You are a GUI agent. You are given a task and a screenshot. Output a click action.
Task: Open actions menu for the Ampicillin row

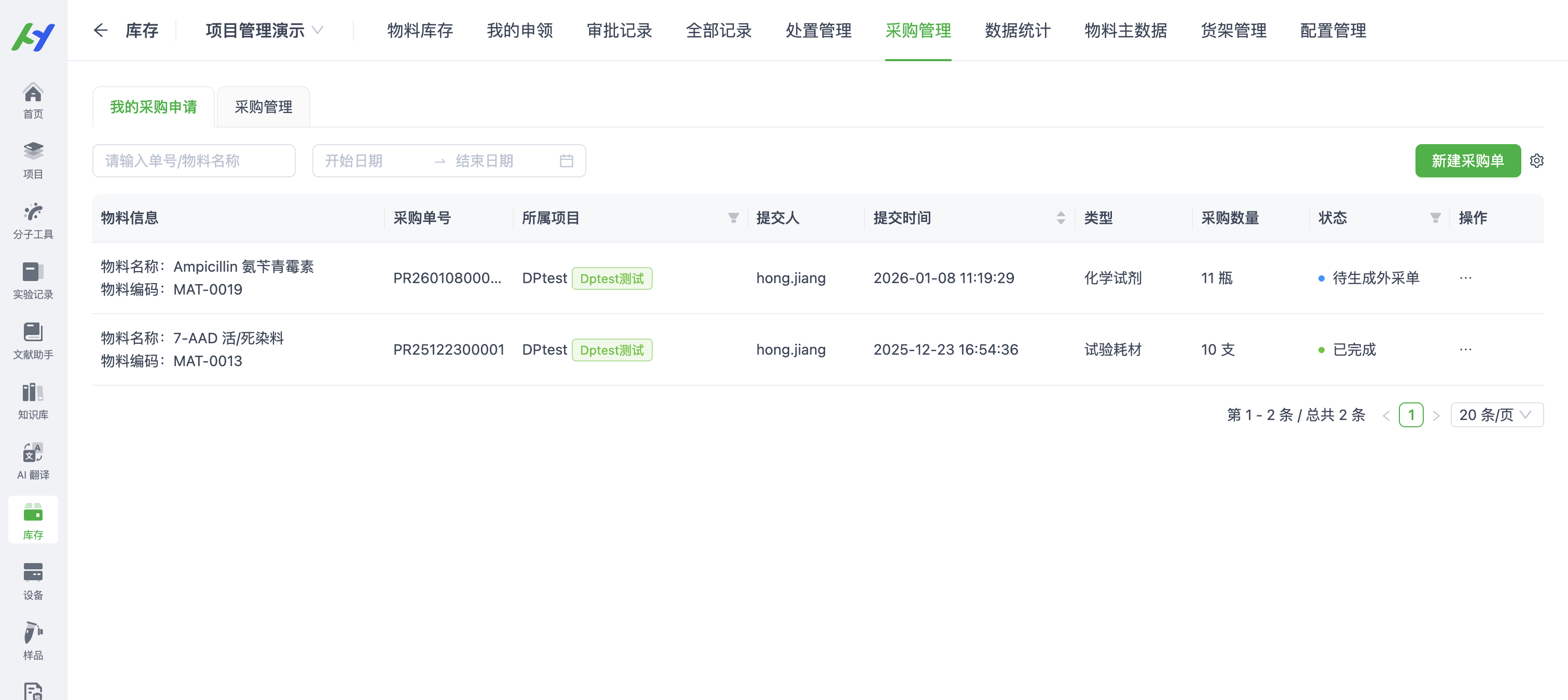pyautogui.click(x=1465, y=278)
